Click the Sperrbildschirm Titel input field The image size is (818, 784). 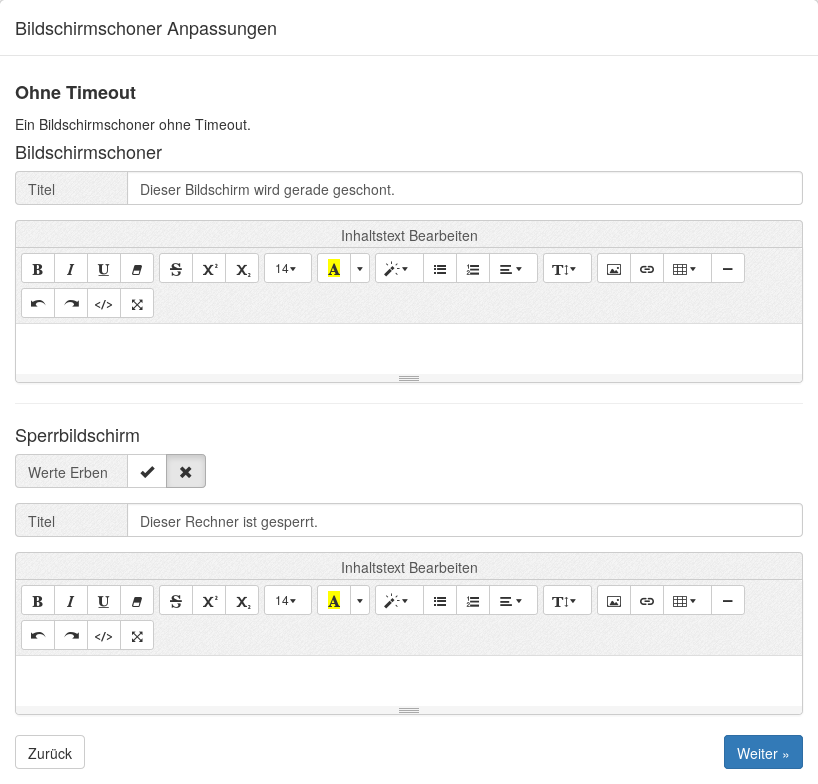pos(464,521)
